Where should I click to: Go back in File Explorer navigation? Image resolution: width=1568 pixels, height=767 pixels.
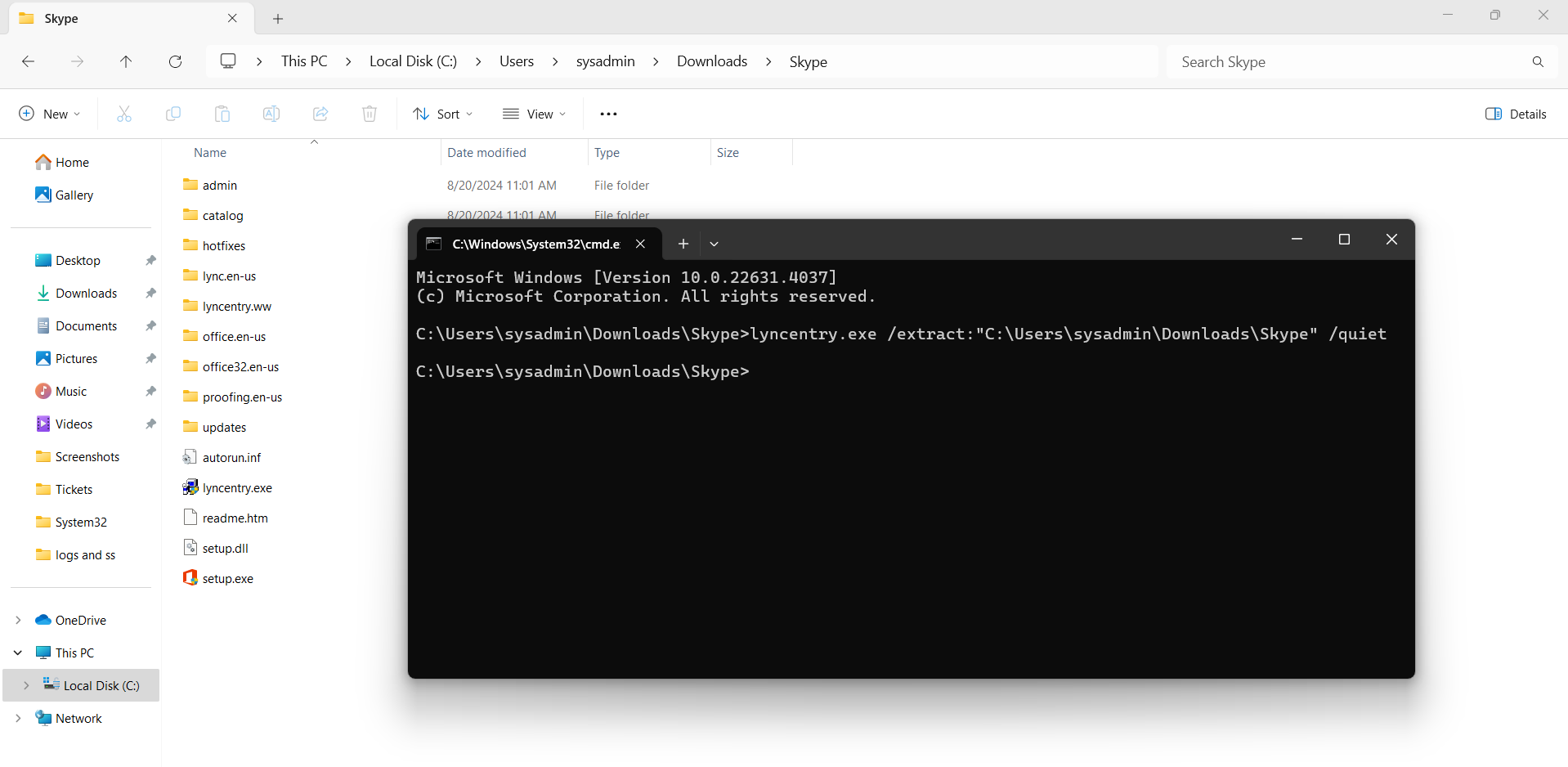coord(28,61)
